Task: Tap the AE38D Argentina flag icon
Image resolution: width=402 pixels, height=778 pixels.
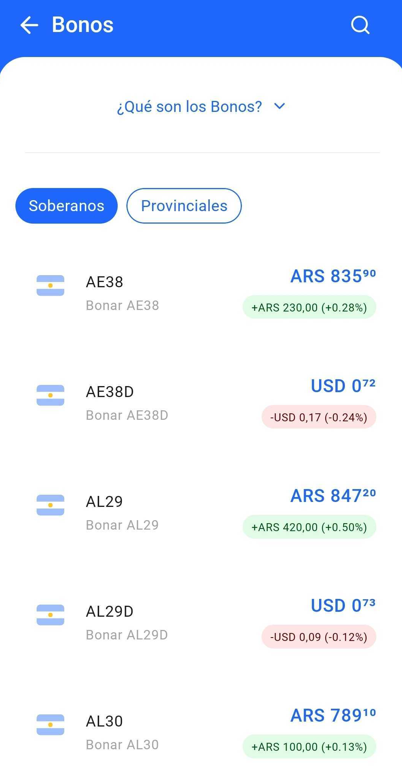Action: pyautogui.click(x=50, y=395)
